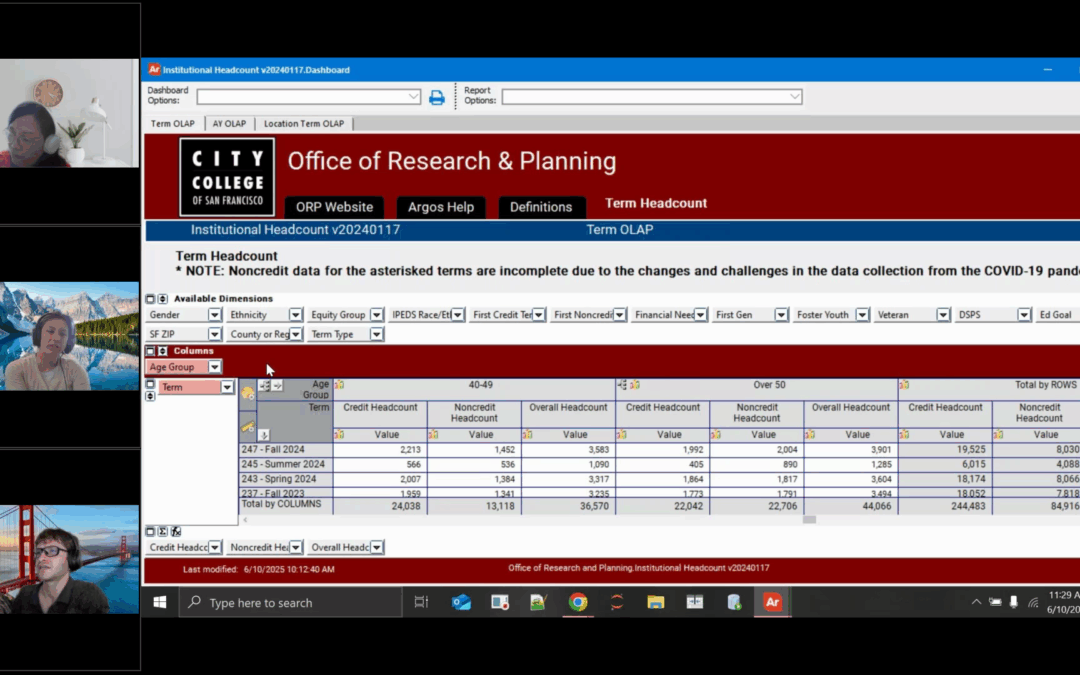Select the 243 - Spring 2024 row header
The image size is (1080, 675).
[286, 479]
